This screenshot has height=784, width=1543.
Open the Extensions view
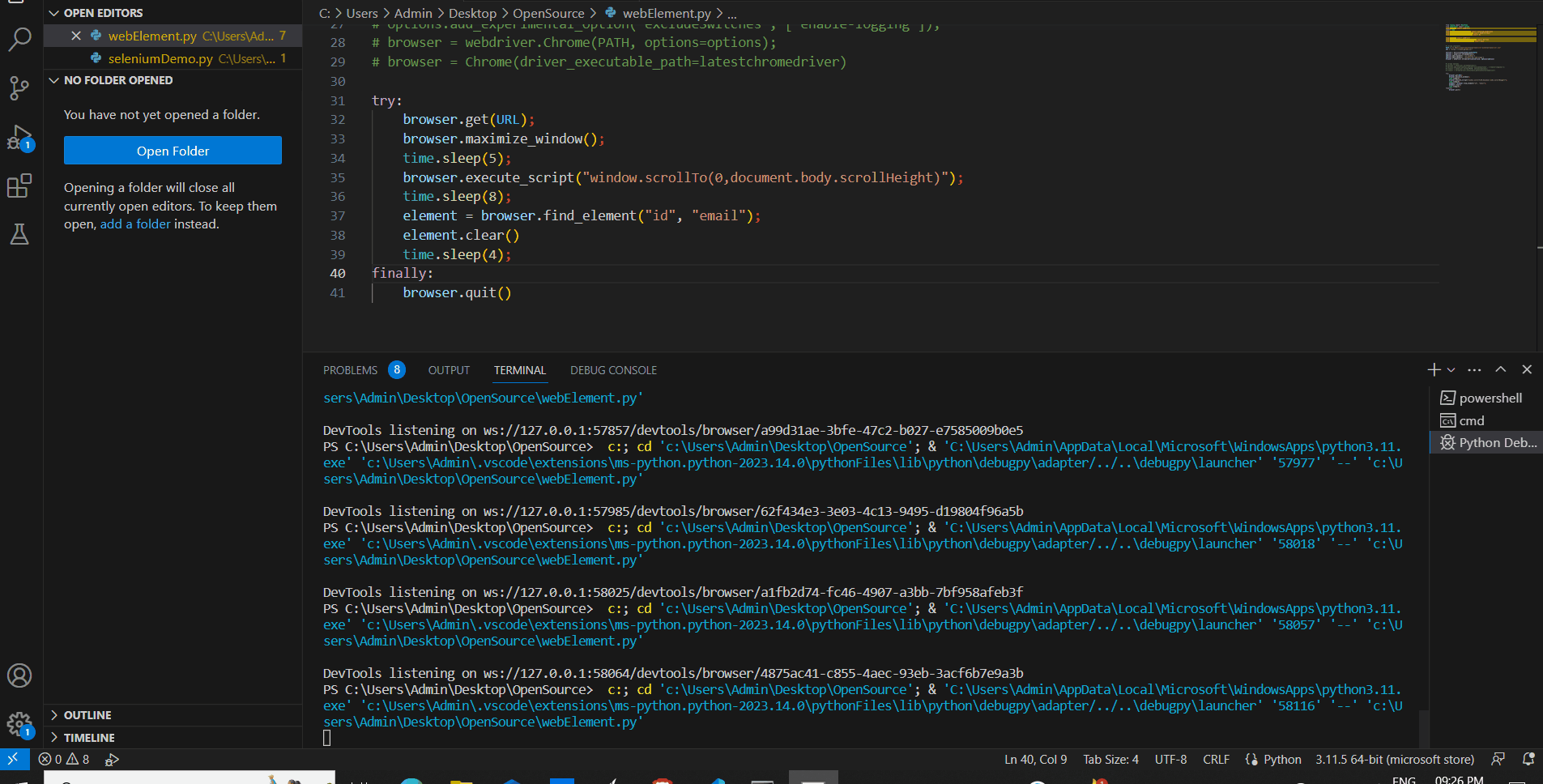pyautogui.click(x=19, y=186)
